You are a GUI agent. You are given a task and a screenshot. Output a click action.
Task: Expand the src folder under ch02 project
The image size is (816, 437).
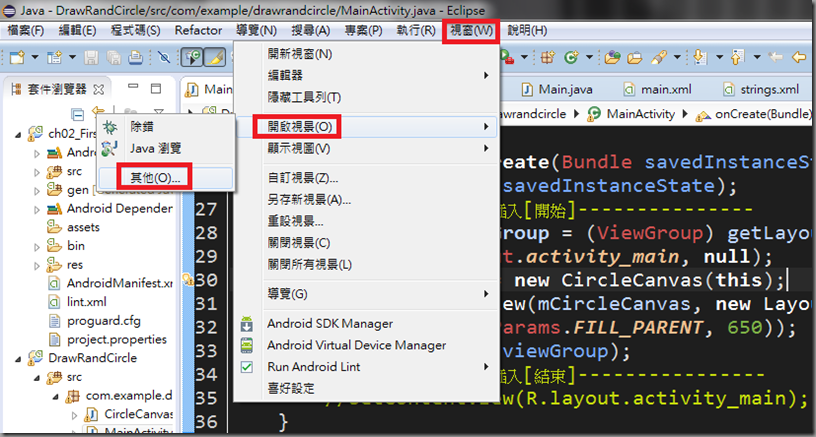click(36, 172)
